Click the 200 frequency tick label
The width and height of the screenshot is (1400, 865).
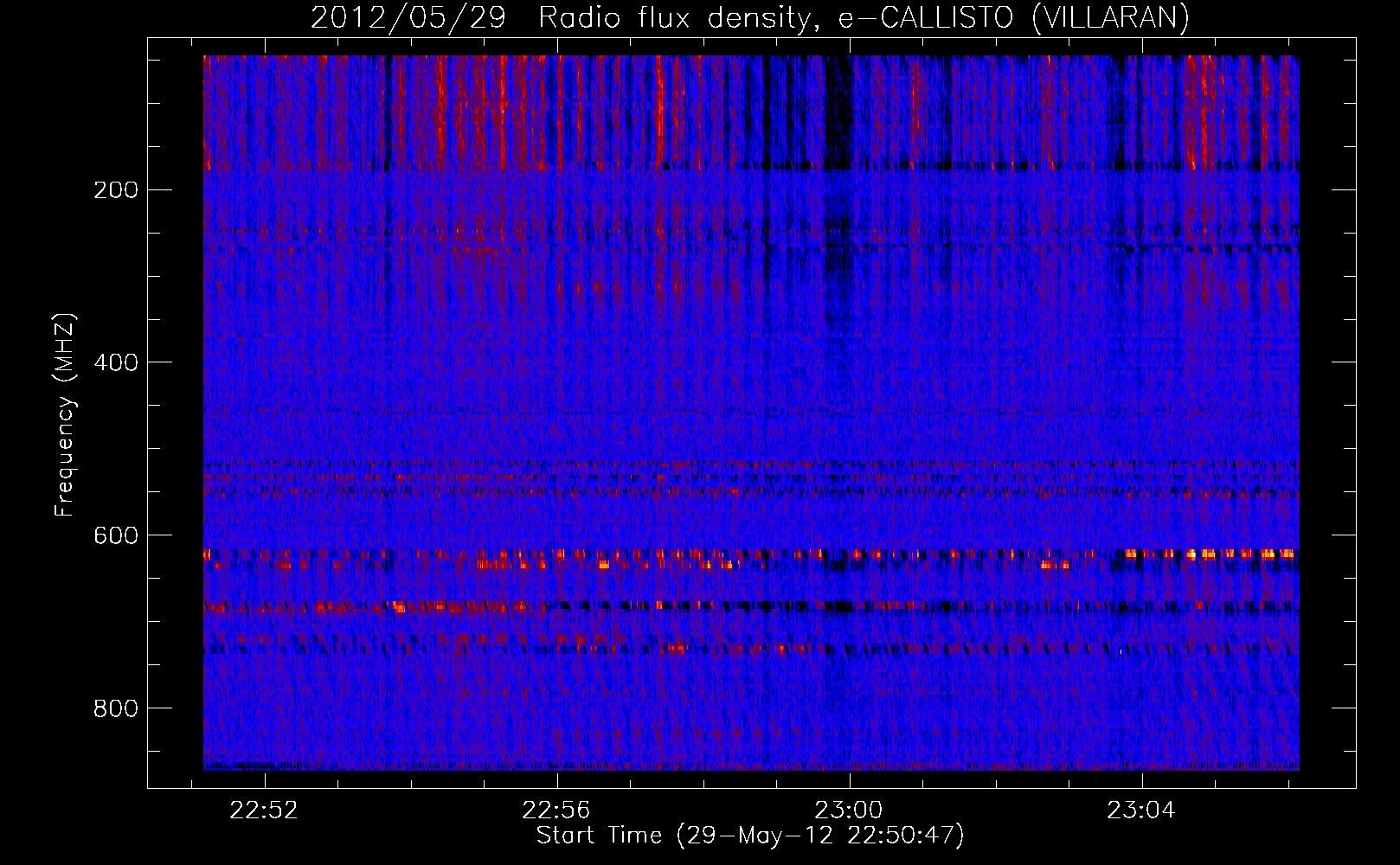116,189
